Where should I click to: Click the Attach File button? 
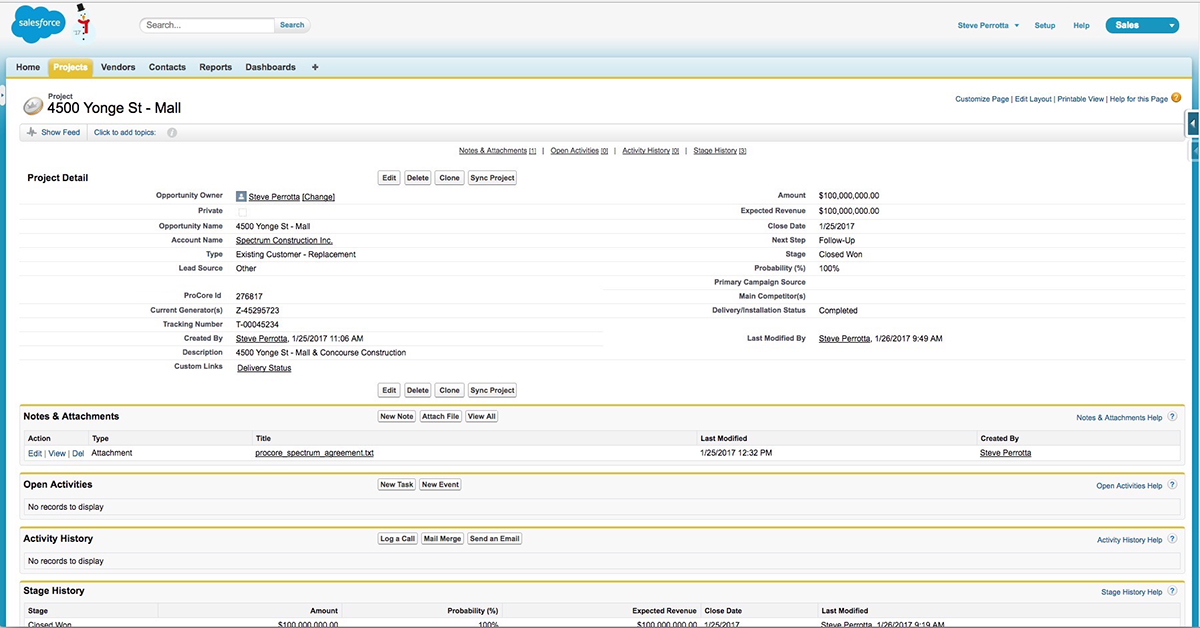[x=440, y=416]
